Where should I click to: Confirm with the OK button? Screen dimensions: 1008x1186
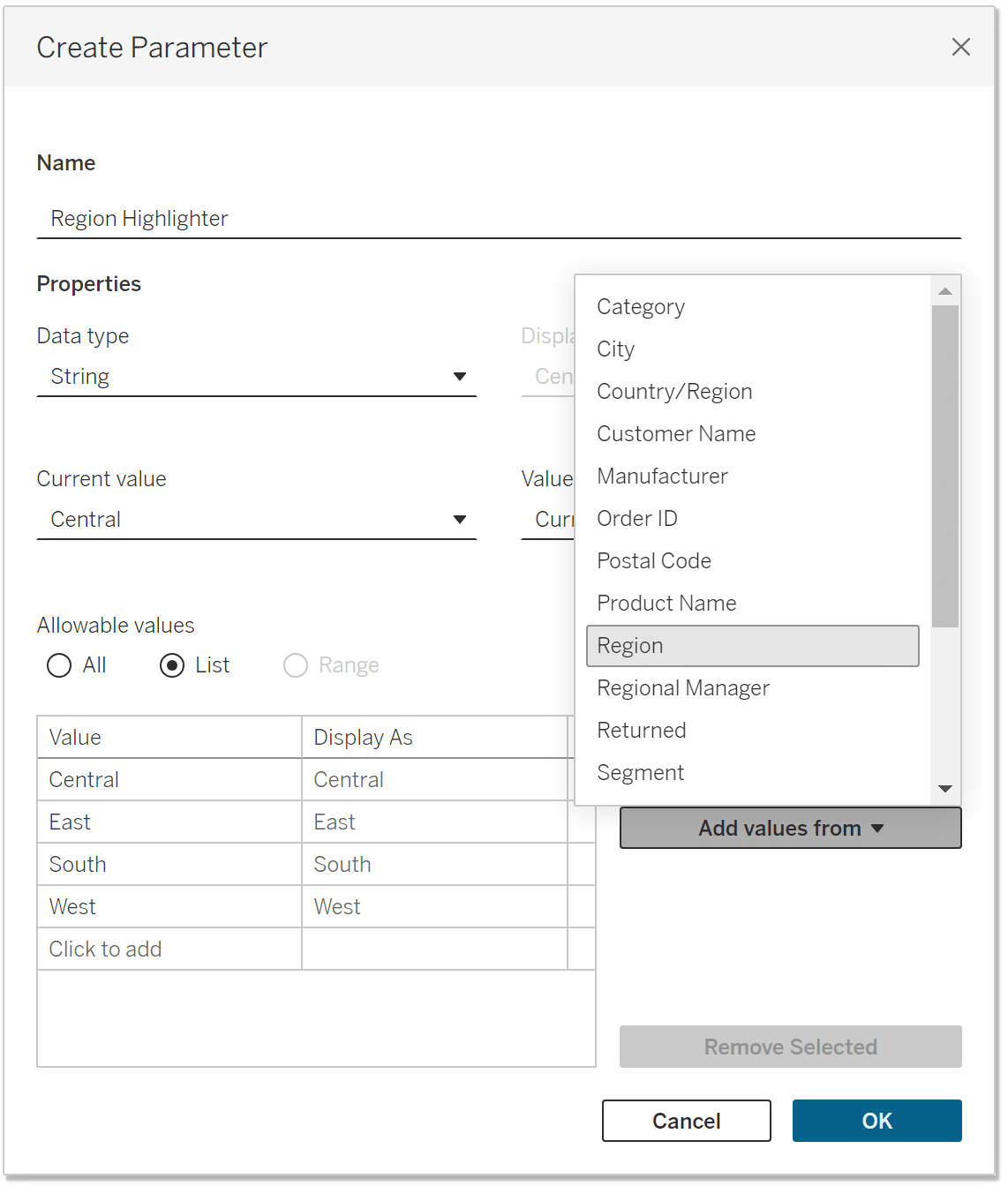pos(877,1121)
